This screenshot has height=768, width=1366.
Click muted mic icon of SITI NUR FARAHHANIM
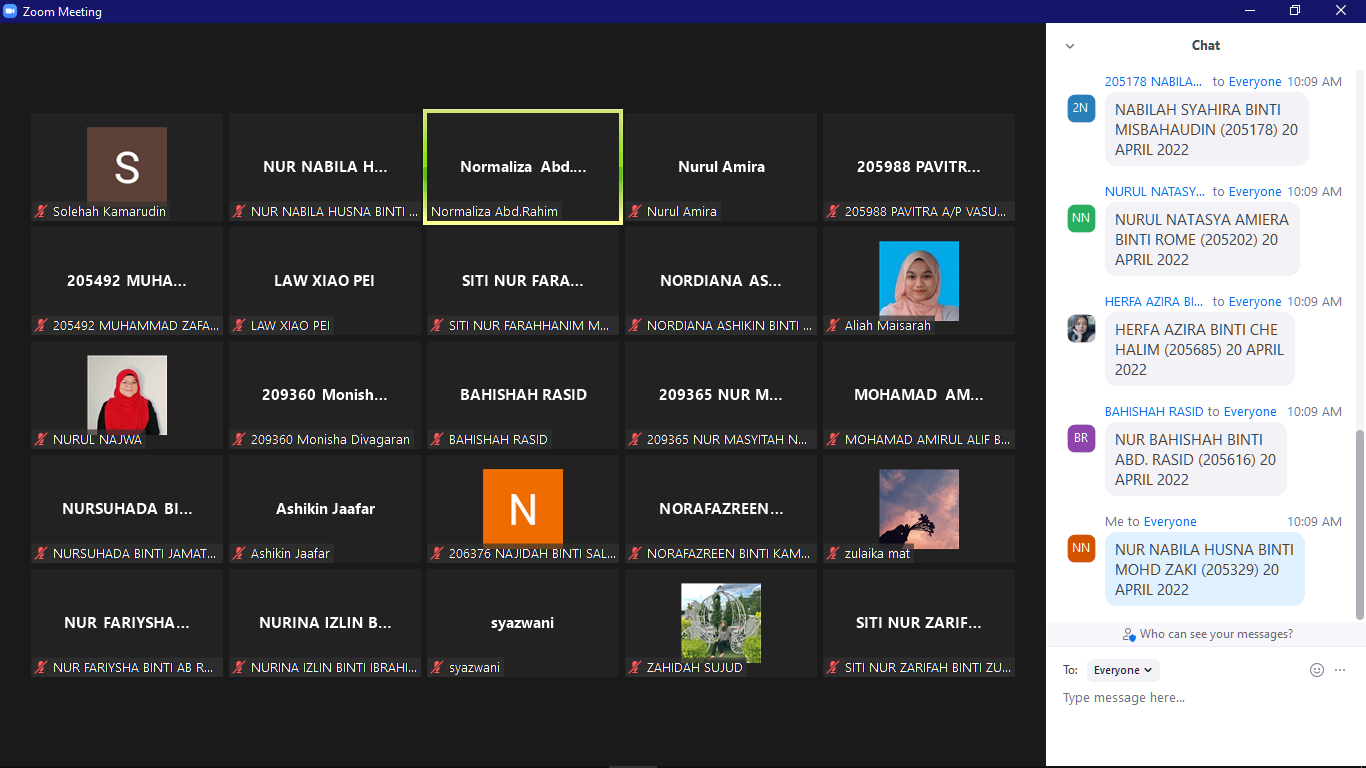438,326
